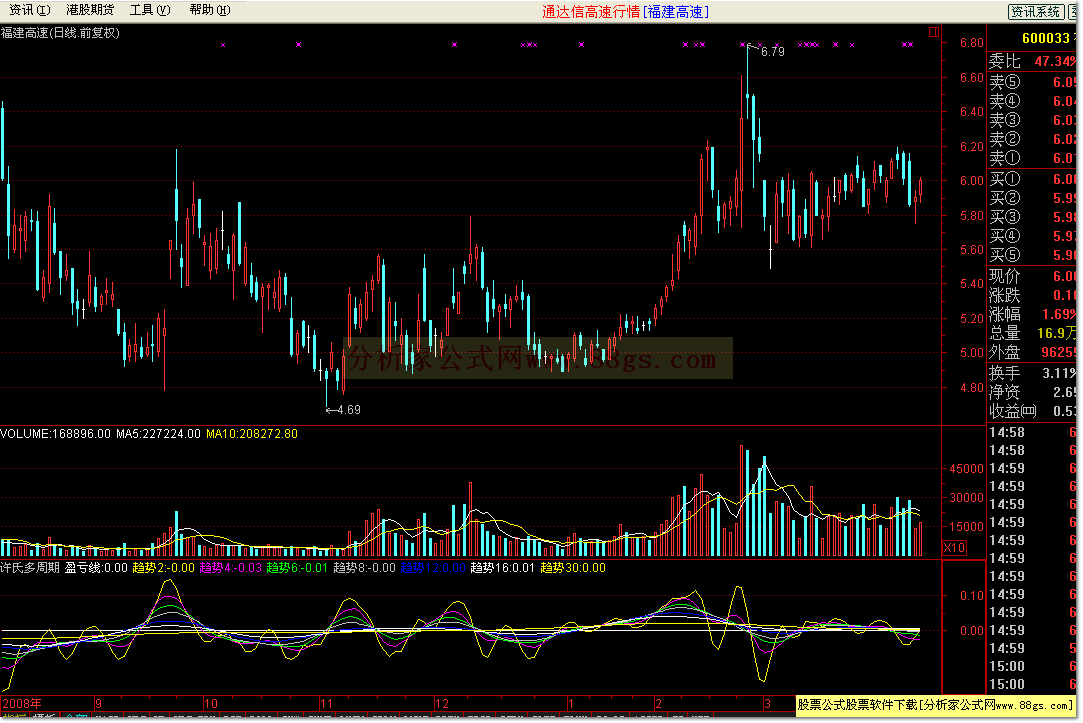Click the 卖⑤ sell order row
The height and width of the screenshot is (723, 1083).
pyautogui.click(x=1032, y=82)
